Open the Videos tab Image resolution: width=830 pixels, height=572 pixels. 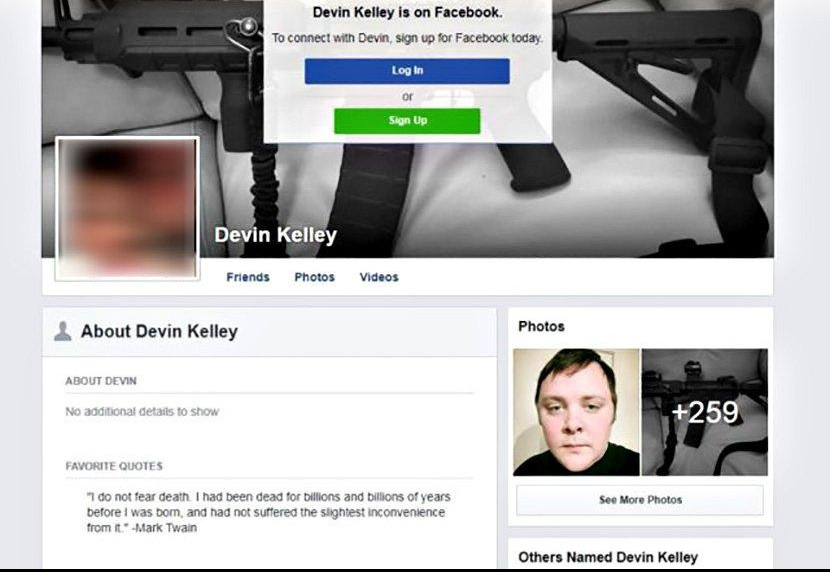(x=379, y=277)
